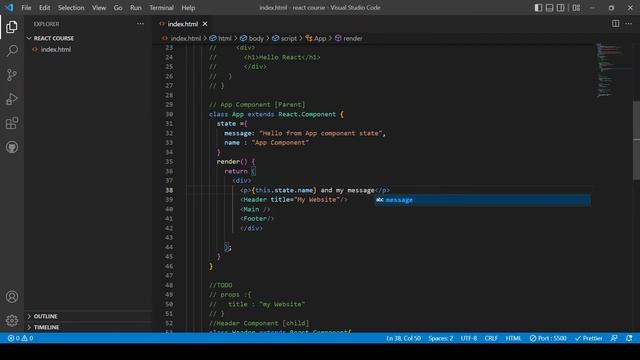
Task: Click the VS Code logo icon
Action: pyautogui.click(x=9, y=8)
